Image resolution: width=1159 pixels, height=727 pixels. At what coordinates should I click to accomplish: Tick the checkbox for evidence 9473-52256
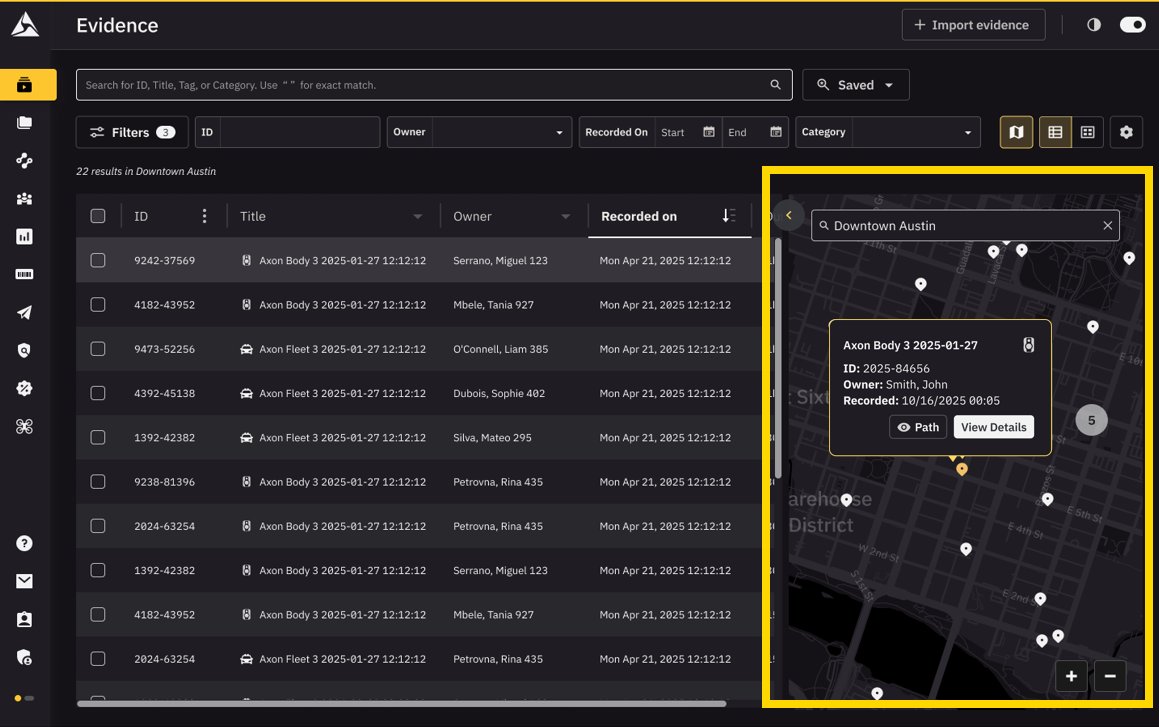click(98, 349)
